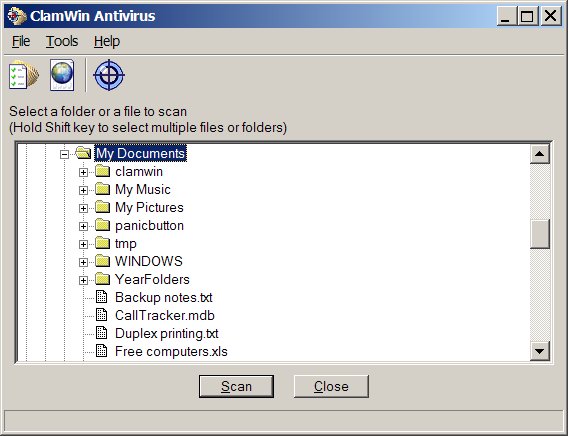Select the tmp label in the tree
This screenshot has height=436, width=568.
[126, 243]
